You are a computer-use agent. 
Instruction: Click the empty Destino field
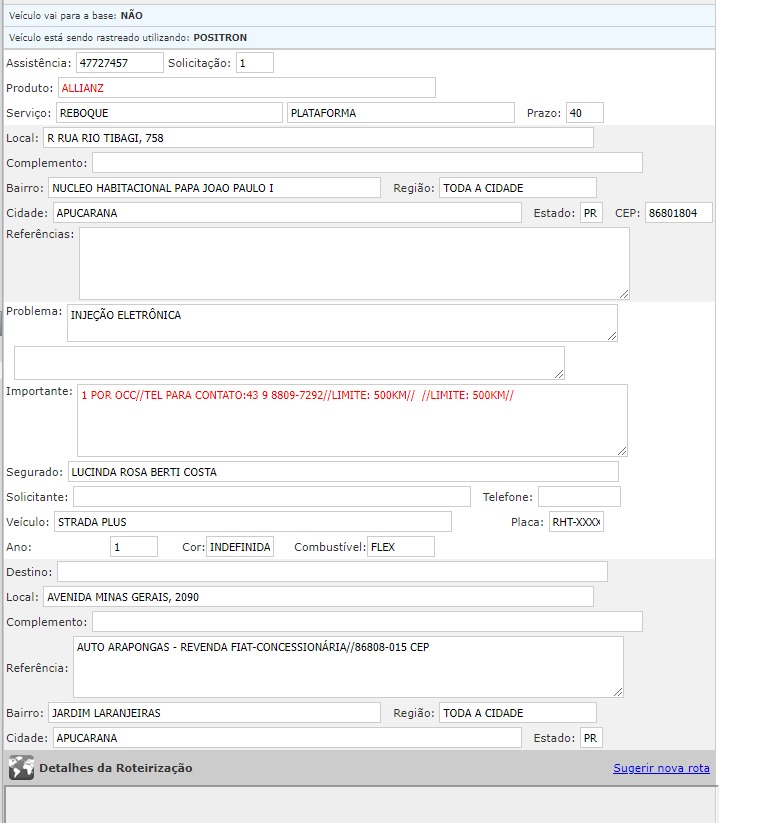click(332, 572)
